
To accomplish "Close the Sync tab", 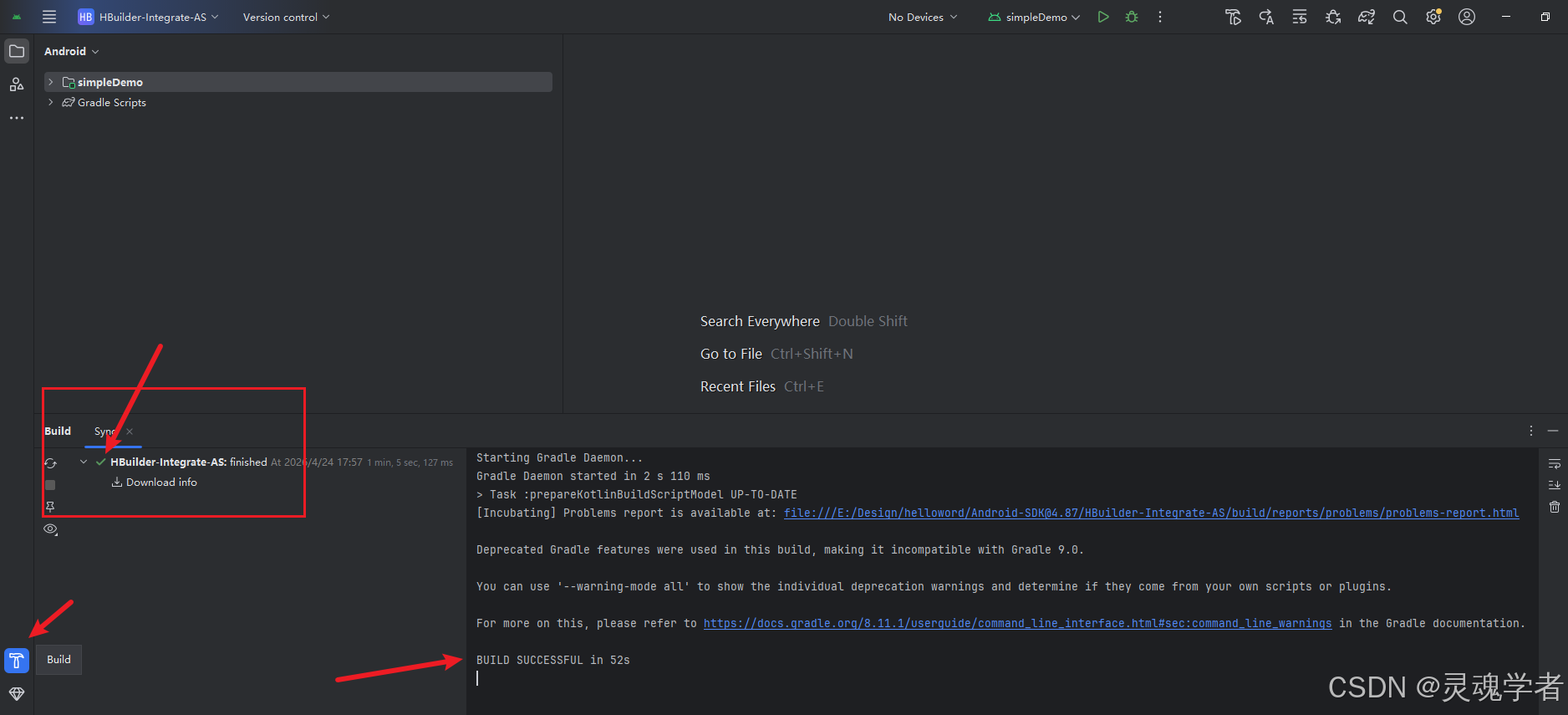I will coord(130,432).
